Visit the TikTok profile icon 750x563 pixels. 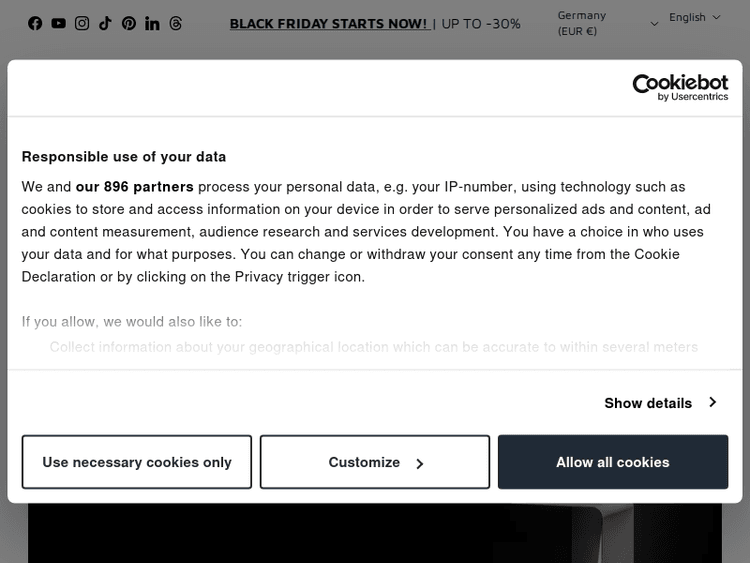pyautogui.click(x=105, y=23)
